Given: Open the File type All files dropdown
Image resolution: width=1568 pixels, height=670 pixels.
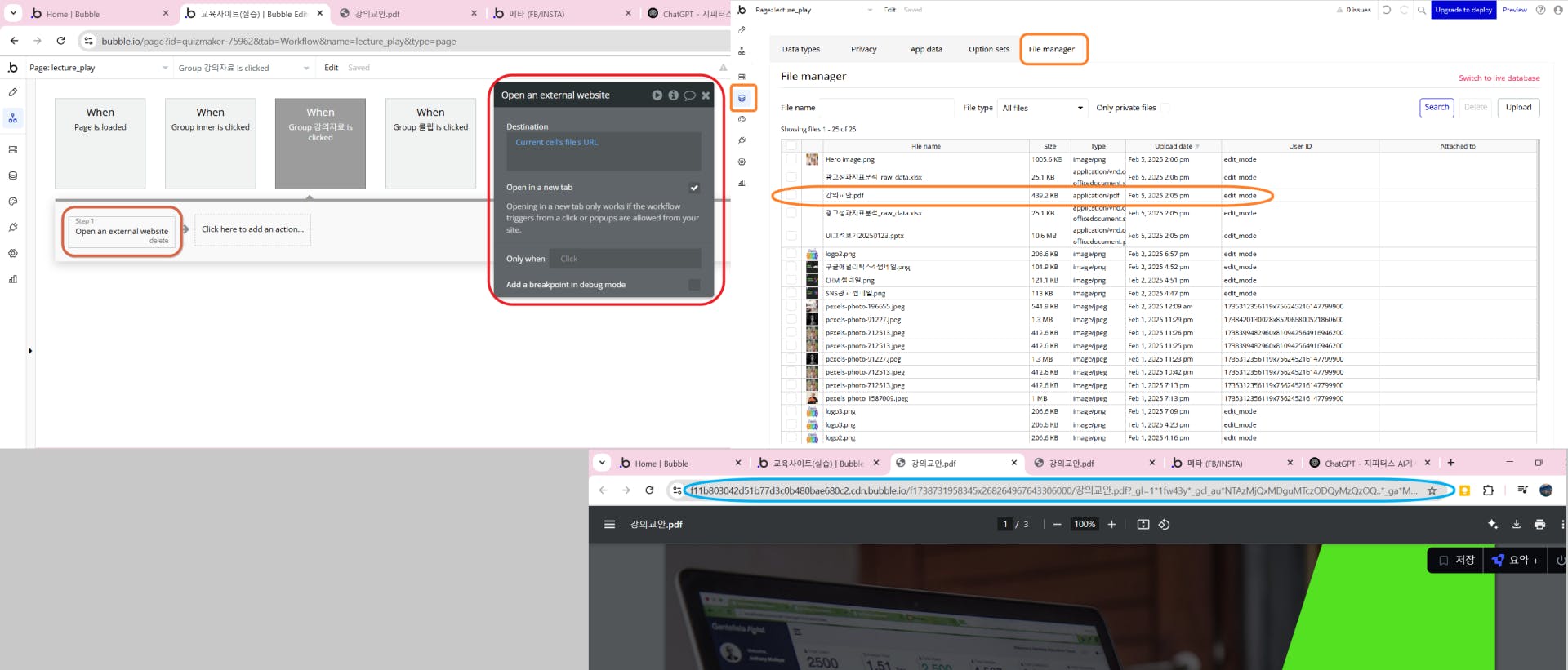Looking at the screenshot, I should (x=1043, y=108).
